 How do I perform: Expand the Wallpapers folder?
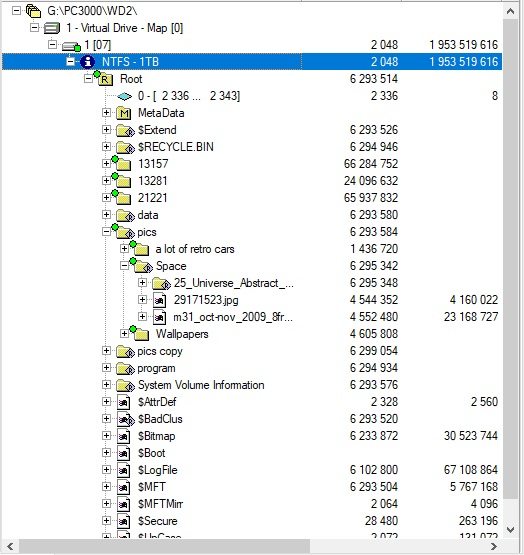124,334
